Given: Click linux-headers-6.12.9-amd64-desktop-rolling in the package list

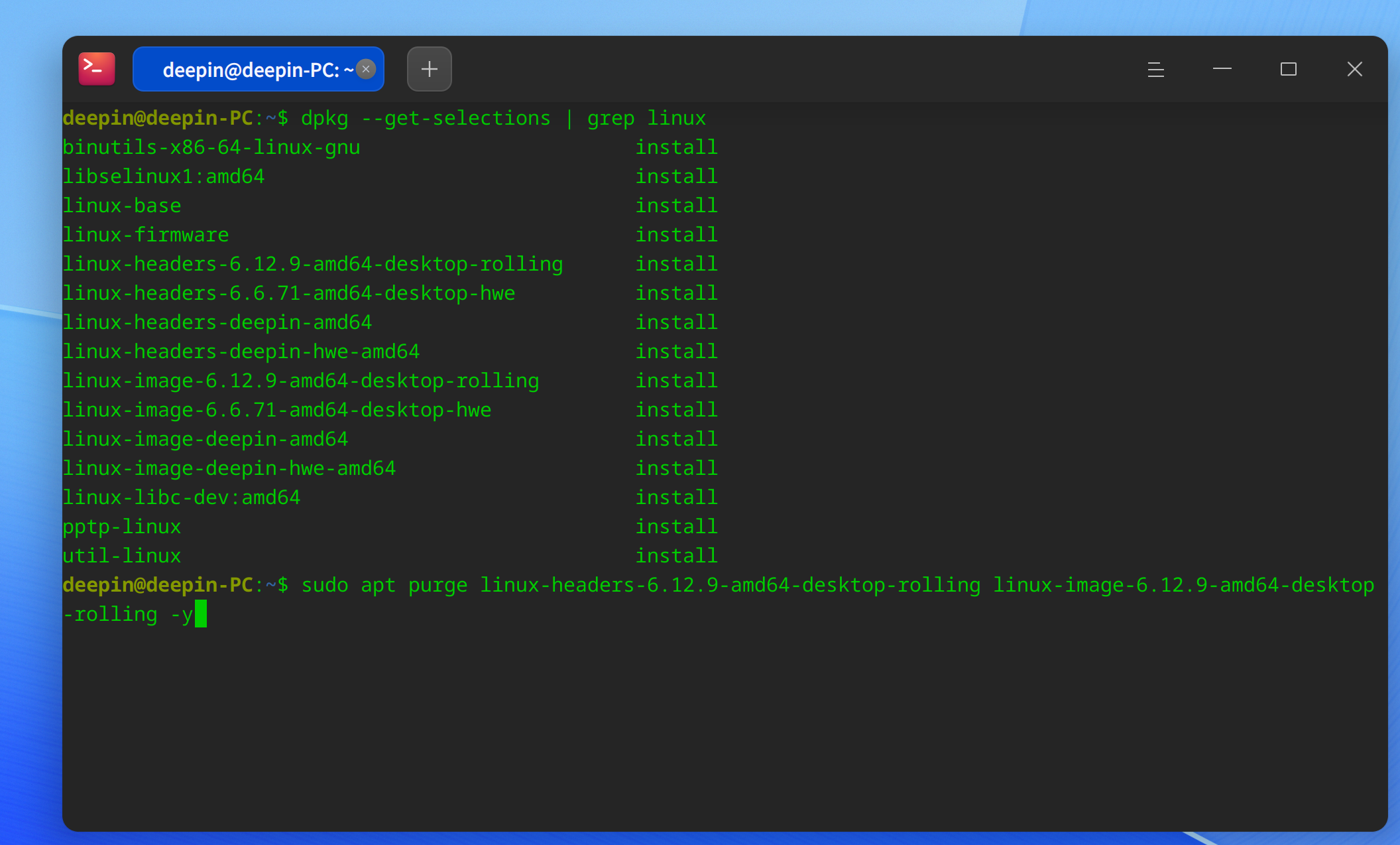Looking at the screenshot, I should coord(312,264).
